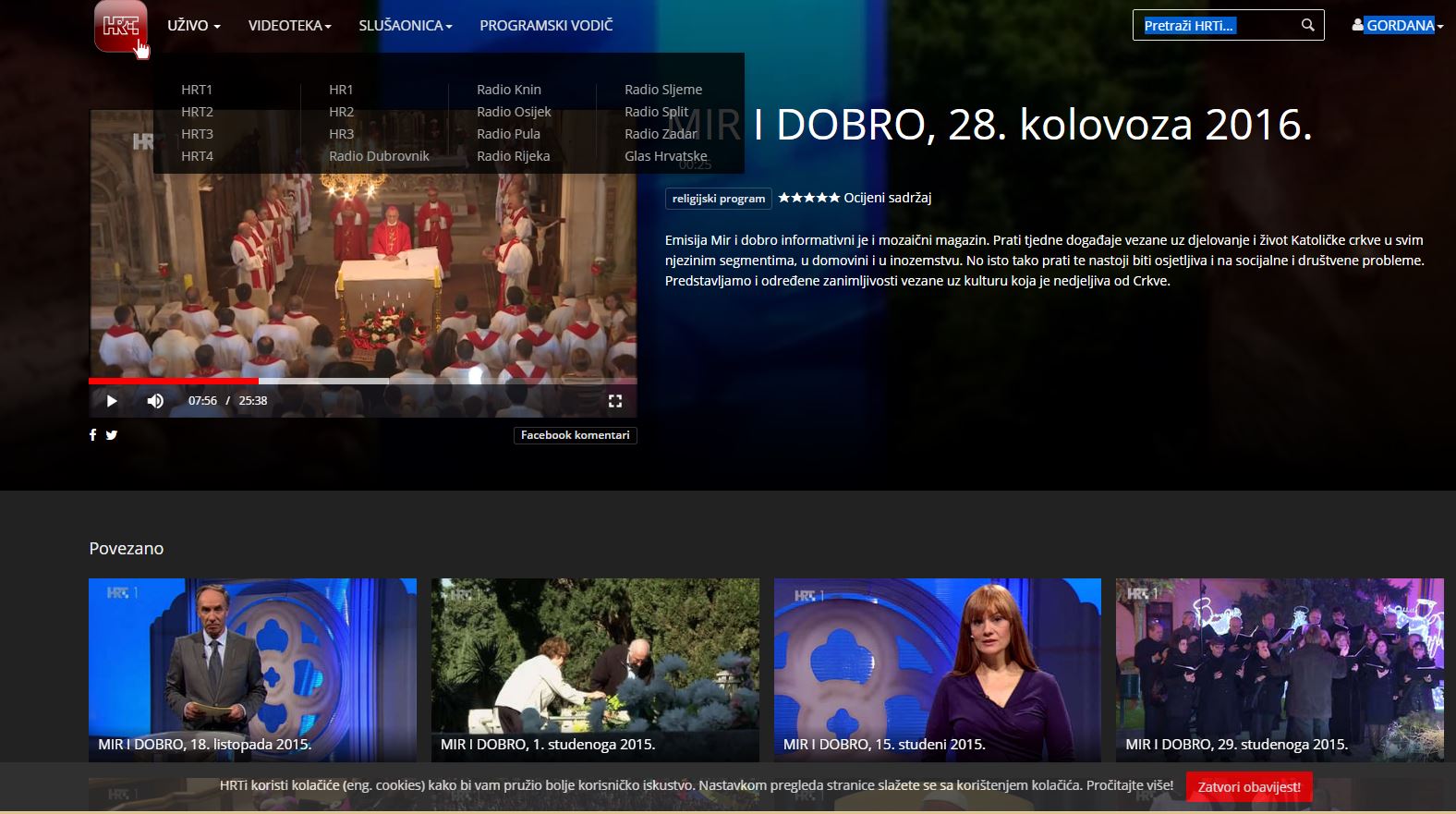This screenshot has width=1456, height=814.
Task: Expand the VIDEOTEKA menu
Action: tap(289, 26)
